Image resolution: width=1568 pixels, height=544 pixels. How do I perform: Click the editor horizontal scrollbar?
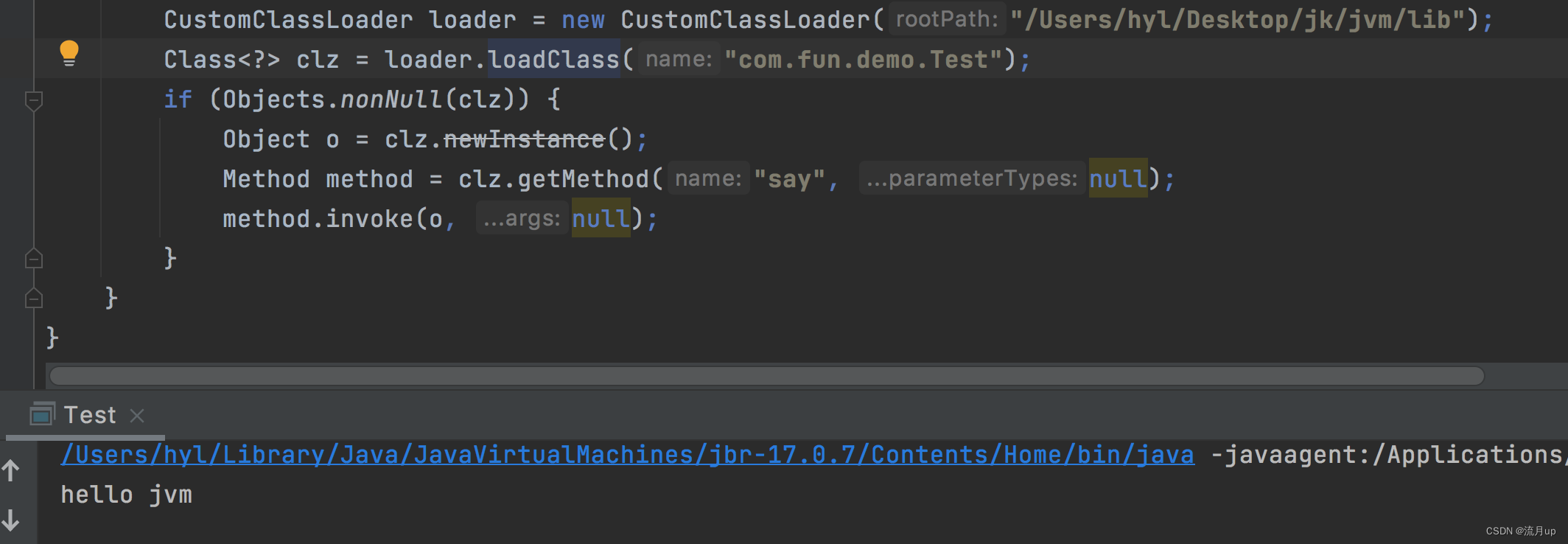(766, 376)
